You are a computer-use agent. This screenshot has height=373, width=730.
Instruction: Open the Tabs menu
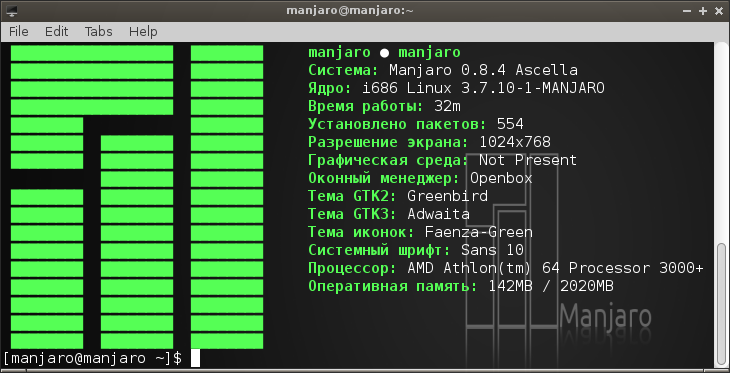98,32
